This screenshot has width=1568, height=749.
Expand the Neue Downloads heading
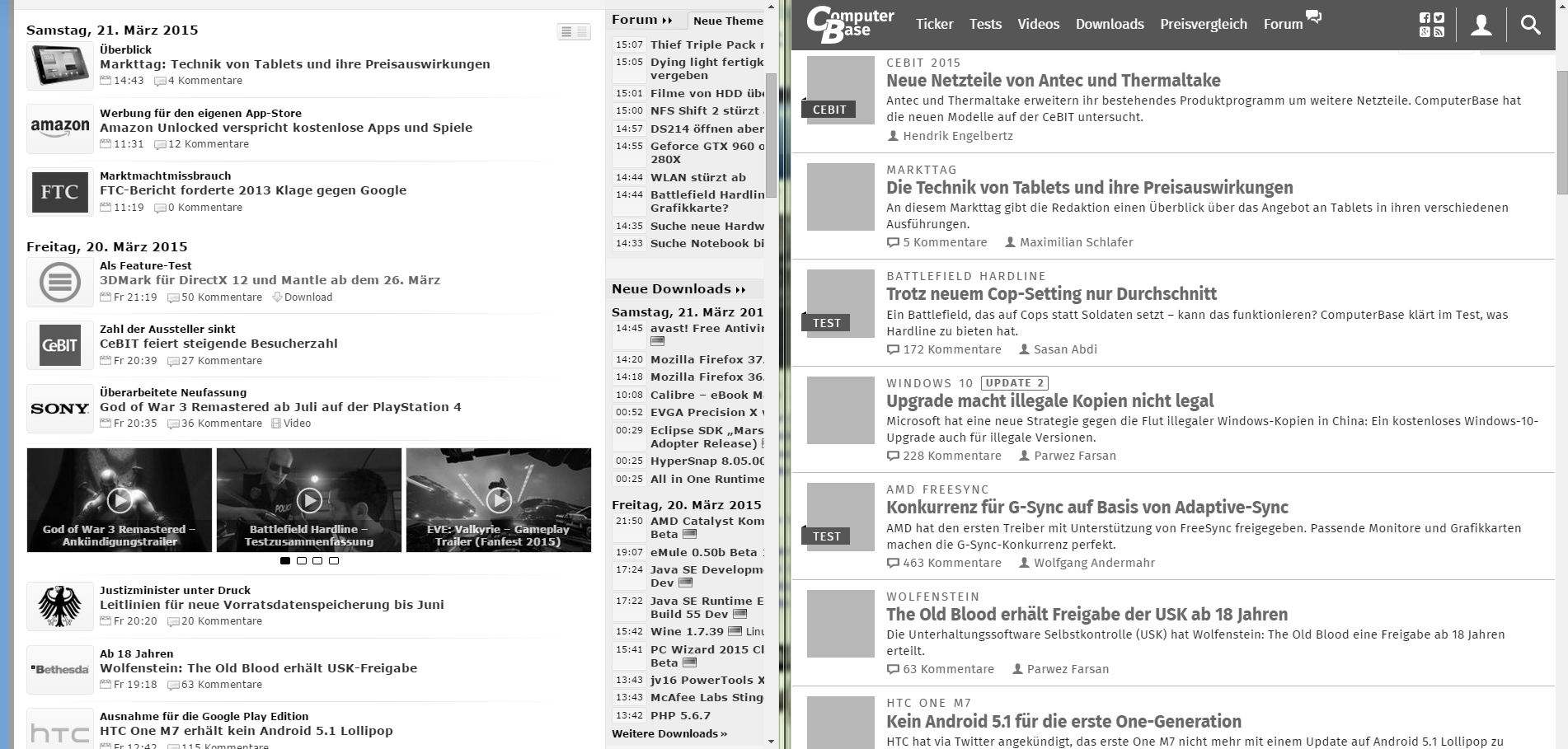[678, 289]
